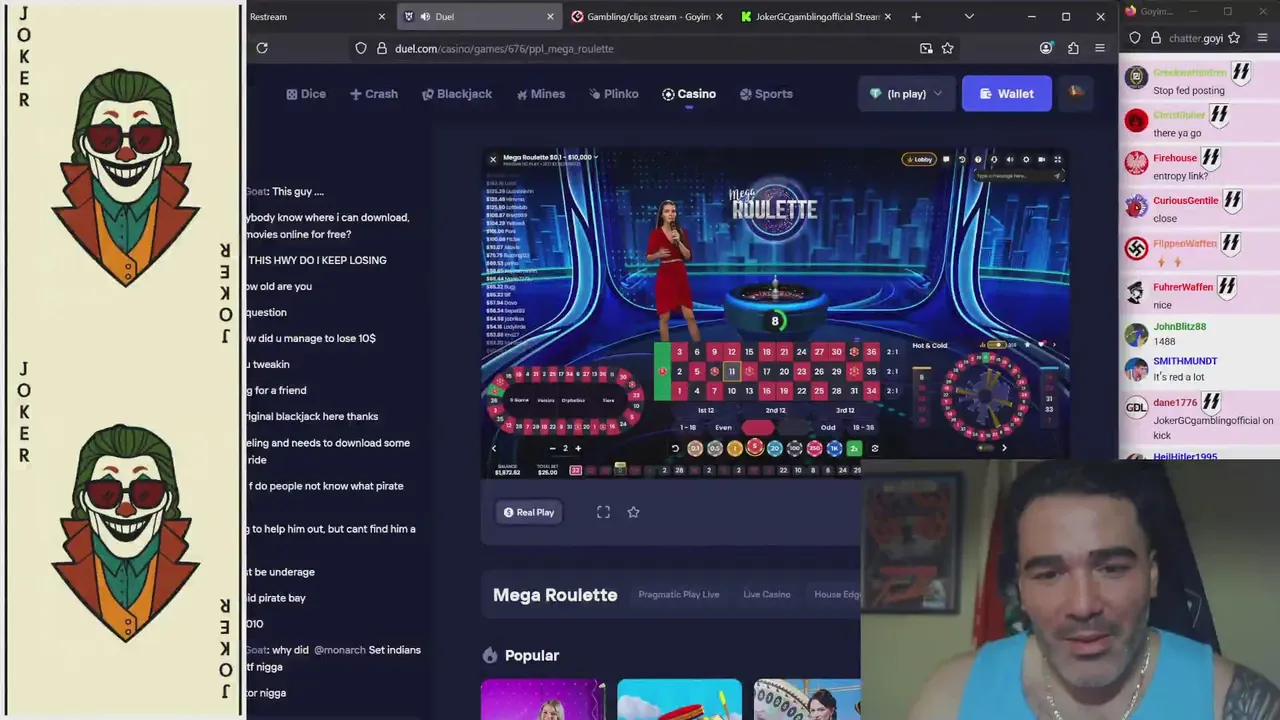Increase the neighbour count with plus
This screenshot has width=1280, height=720.
tap(578, 448)
